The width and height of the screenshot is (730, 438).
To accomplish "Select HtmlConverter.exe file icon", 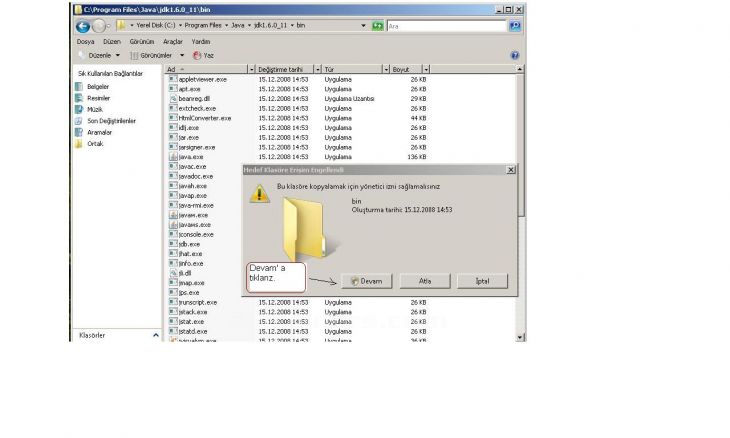I will click(x=173, y=118).
